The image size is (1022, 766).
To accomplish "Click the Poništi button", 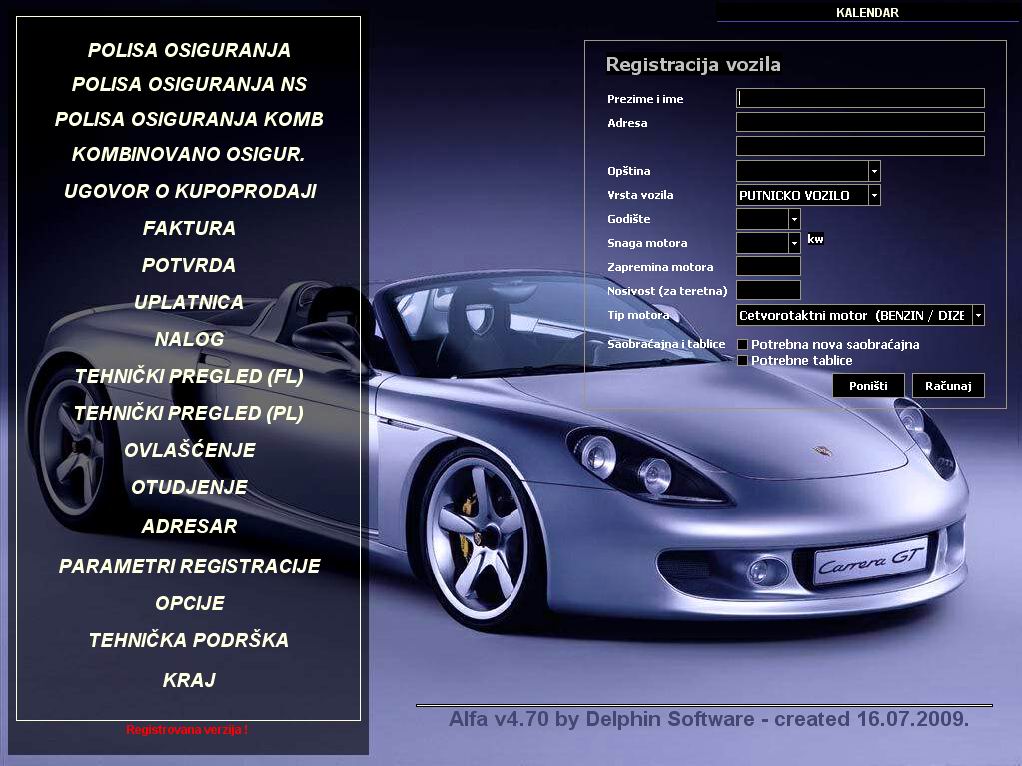I will pos(868,385).
